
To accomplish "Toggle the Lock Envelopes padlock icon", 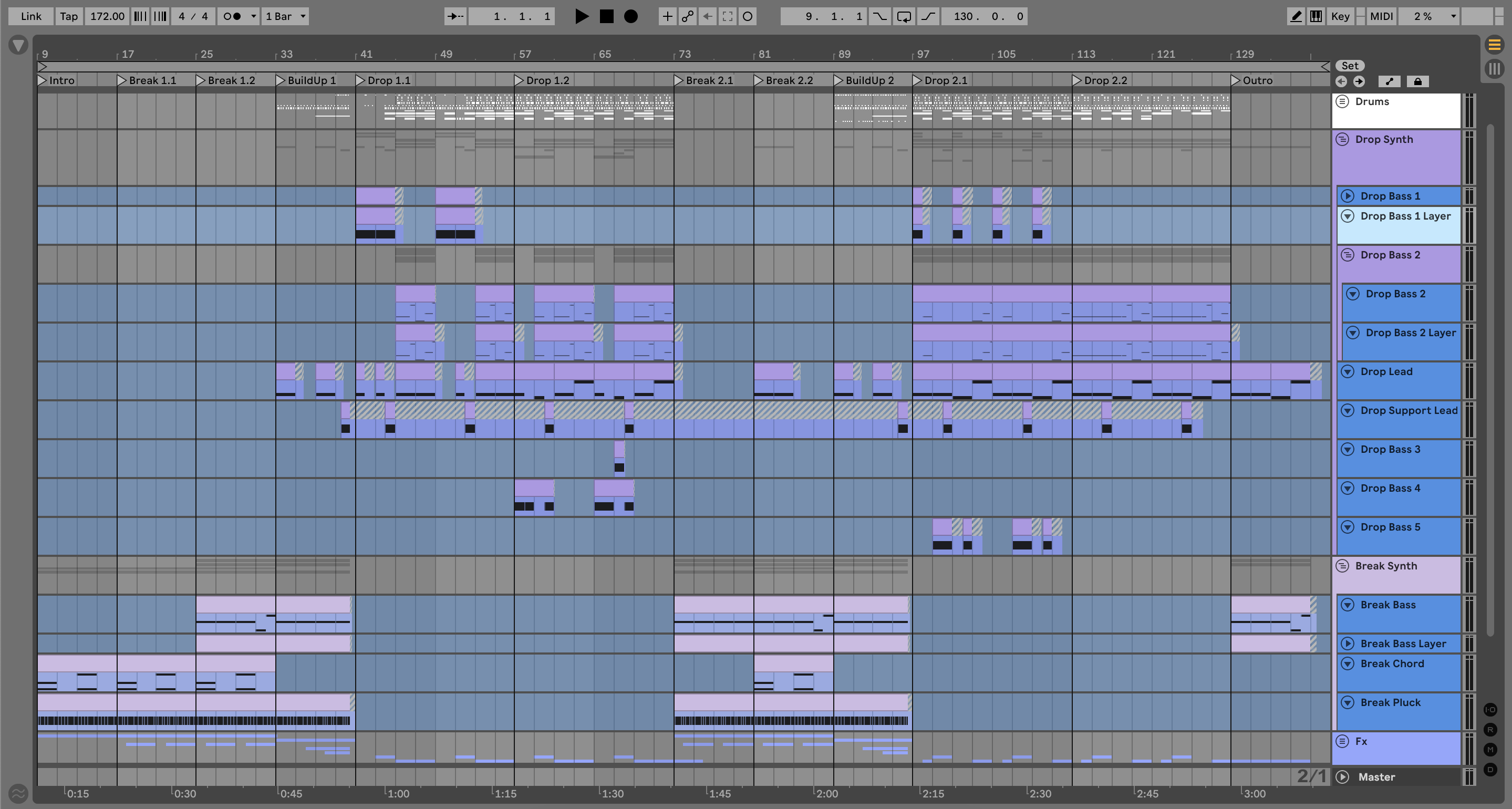I will 1417,81.
